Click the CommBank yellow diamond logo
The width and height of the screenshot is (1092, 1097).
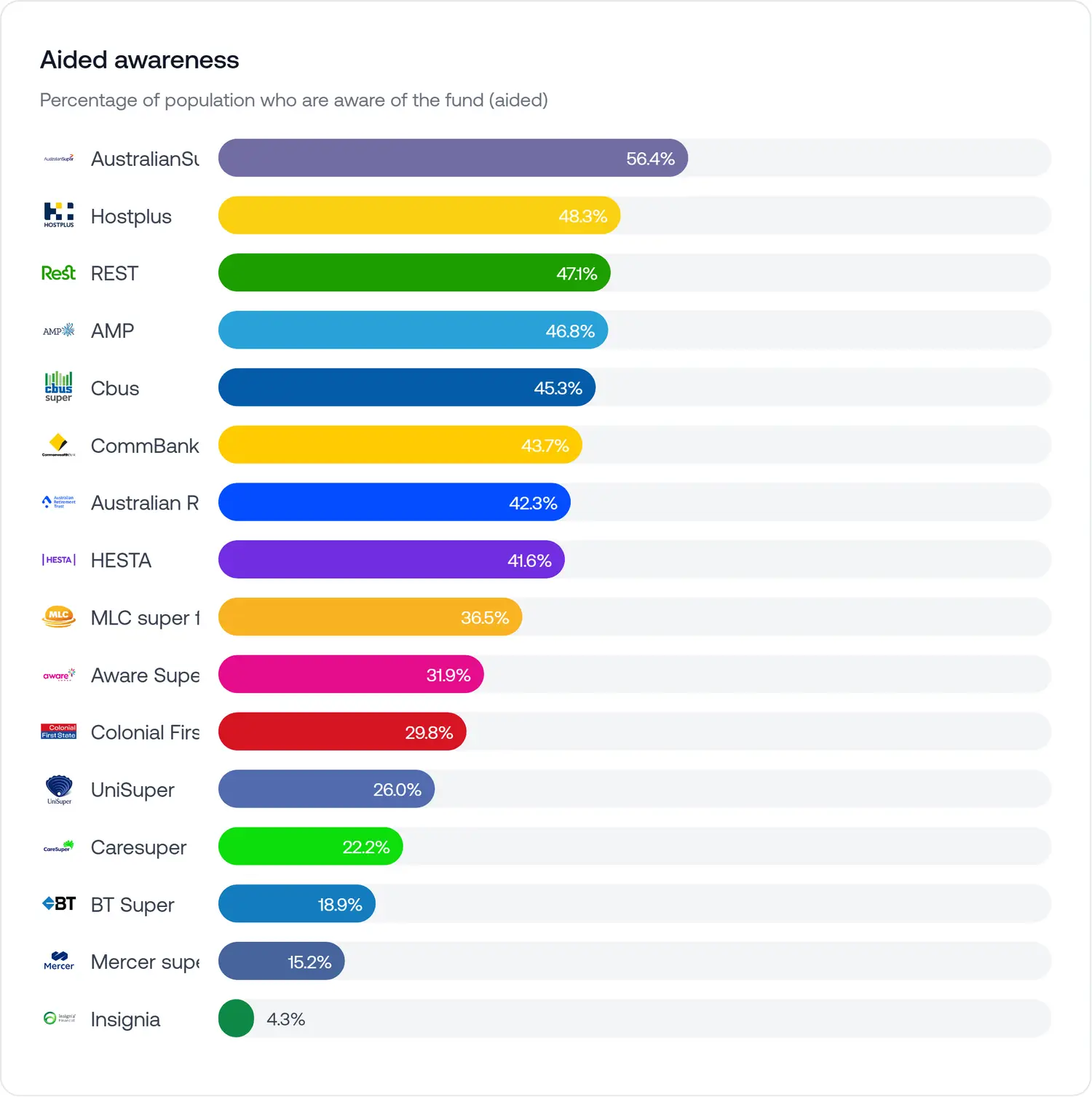click(x=58, y=445)
